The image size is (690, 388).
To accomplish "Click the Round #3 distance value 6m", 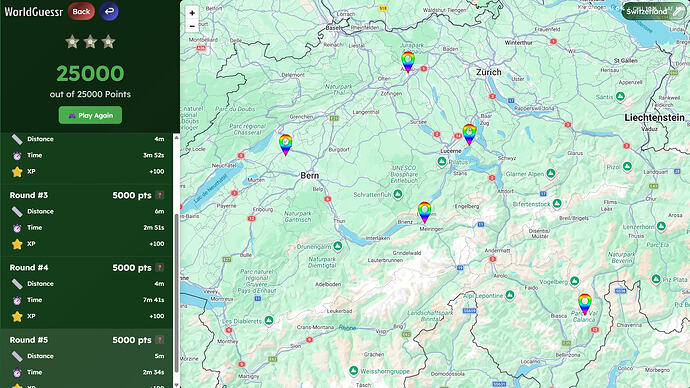I will [159, 212].
